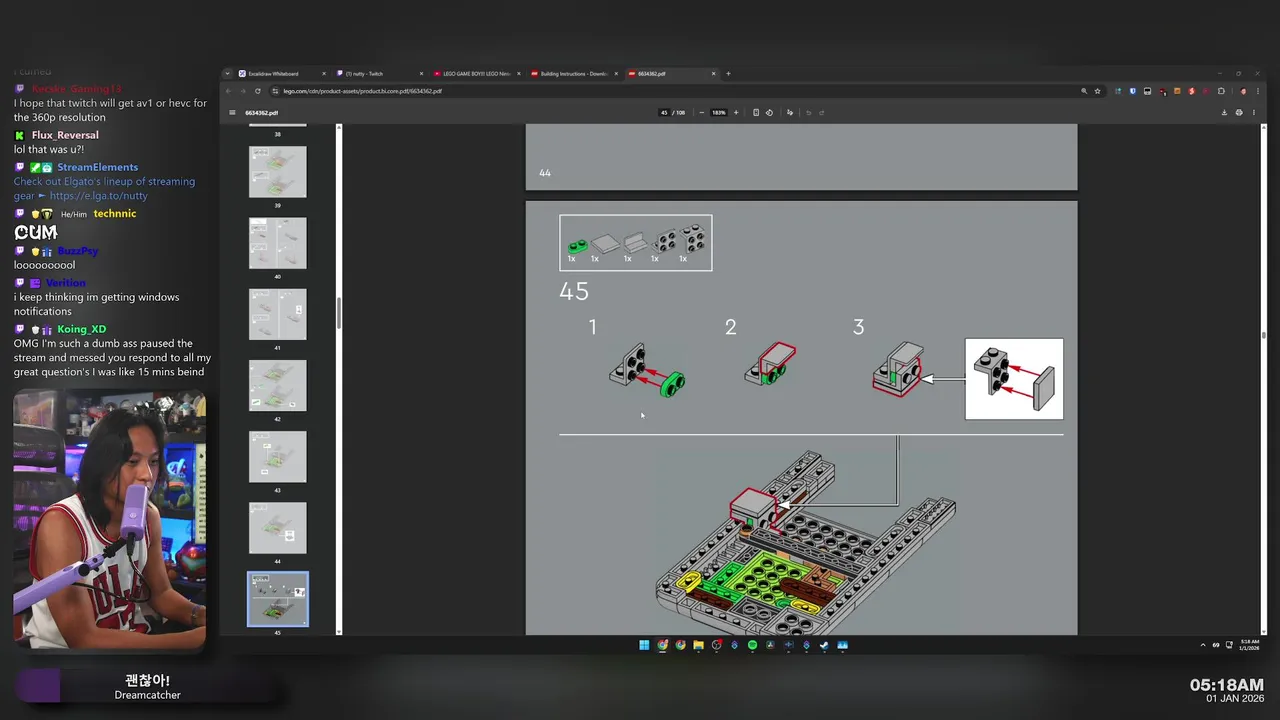This screenshot has width=1280, height=720.
Task: Open the PDF viewer sidebar menu icon
Action: (x=232, y=112)
